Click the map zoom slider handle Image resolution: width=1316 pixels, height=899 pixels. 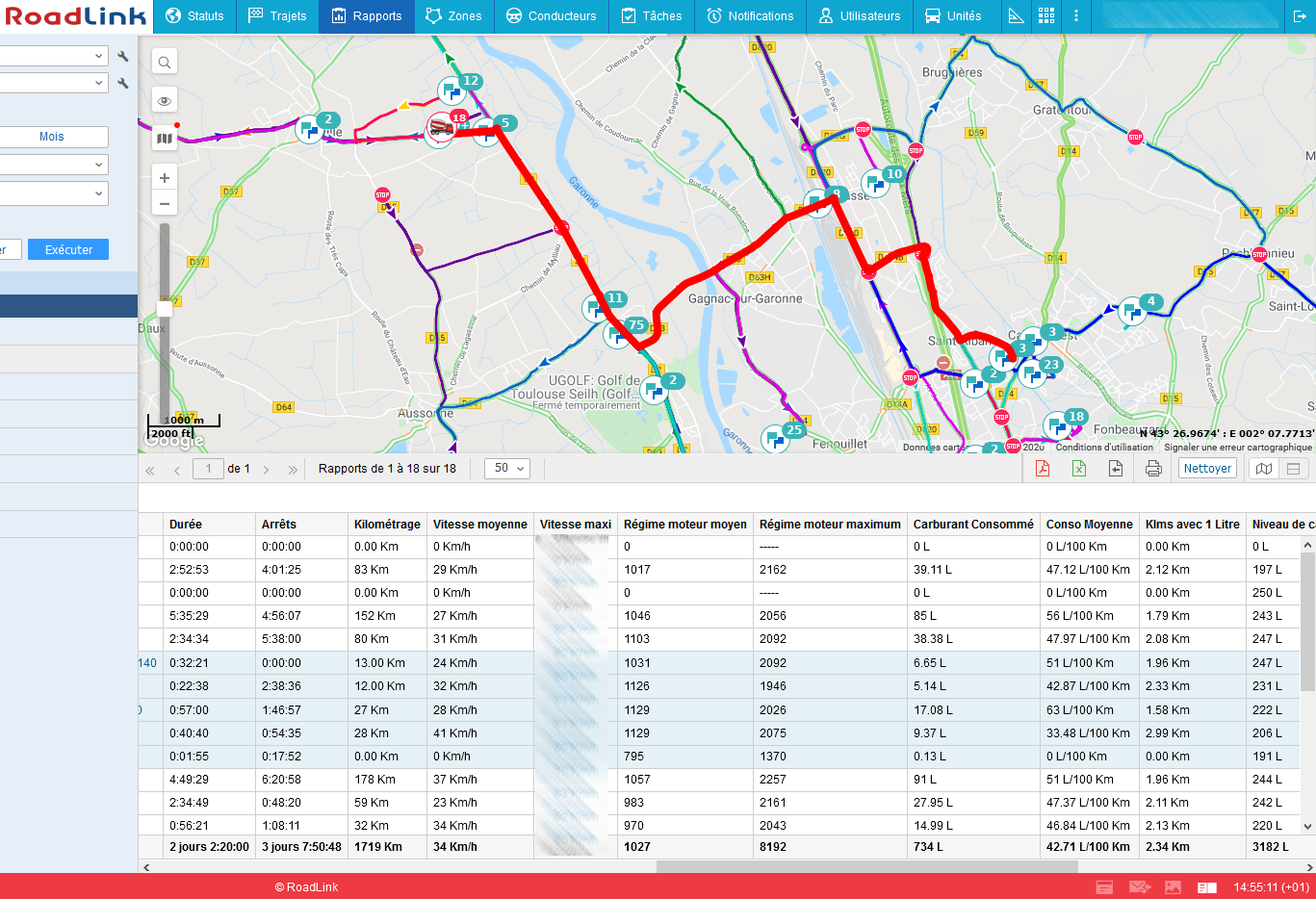(165, 308)
